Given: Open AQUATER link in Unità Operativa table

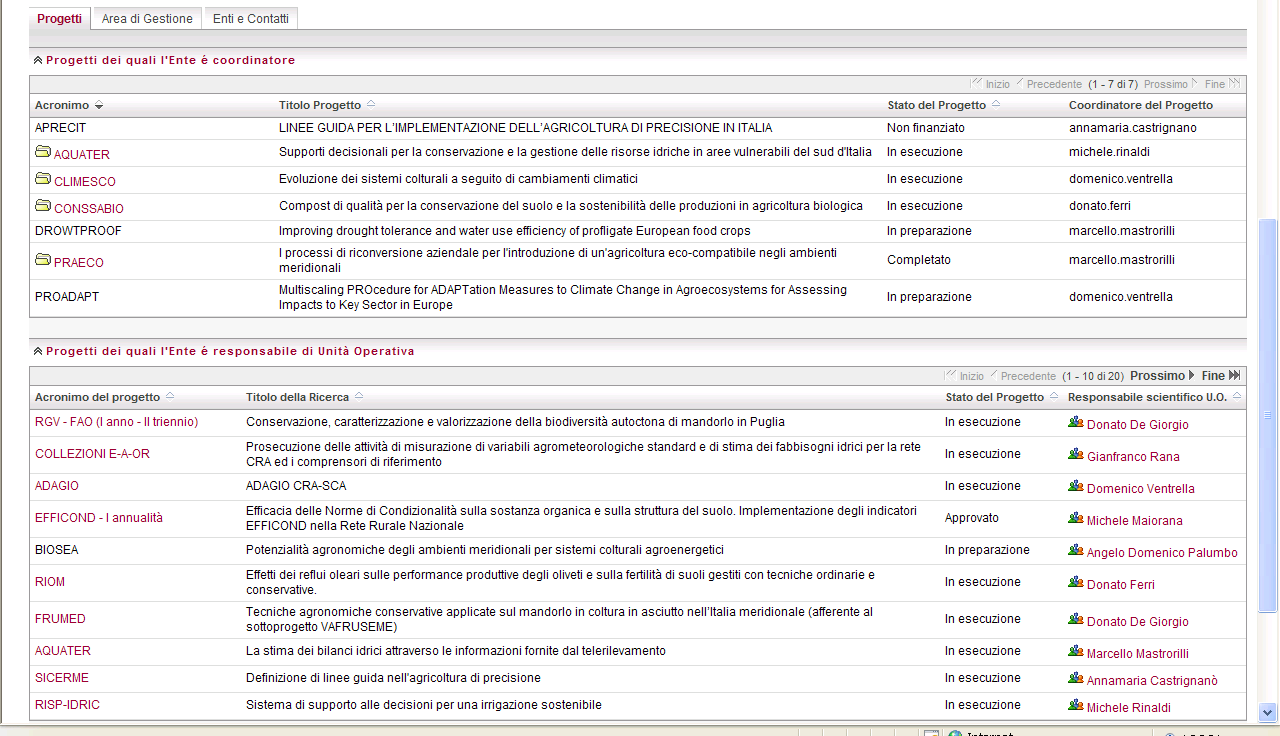Looking at the screenshot, I should pyautogui.click(x=63, y=651).
